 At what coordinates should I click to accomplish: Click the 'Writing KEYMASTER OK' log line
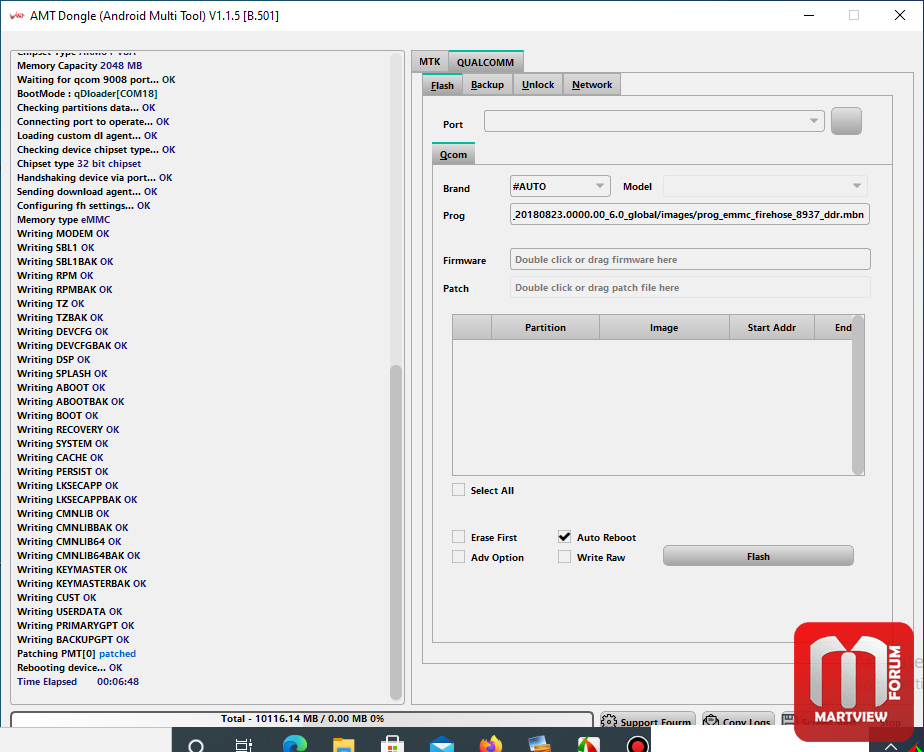tap(72, 569)
